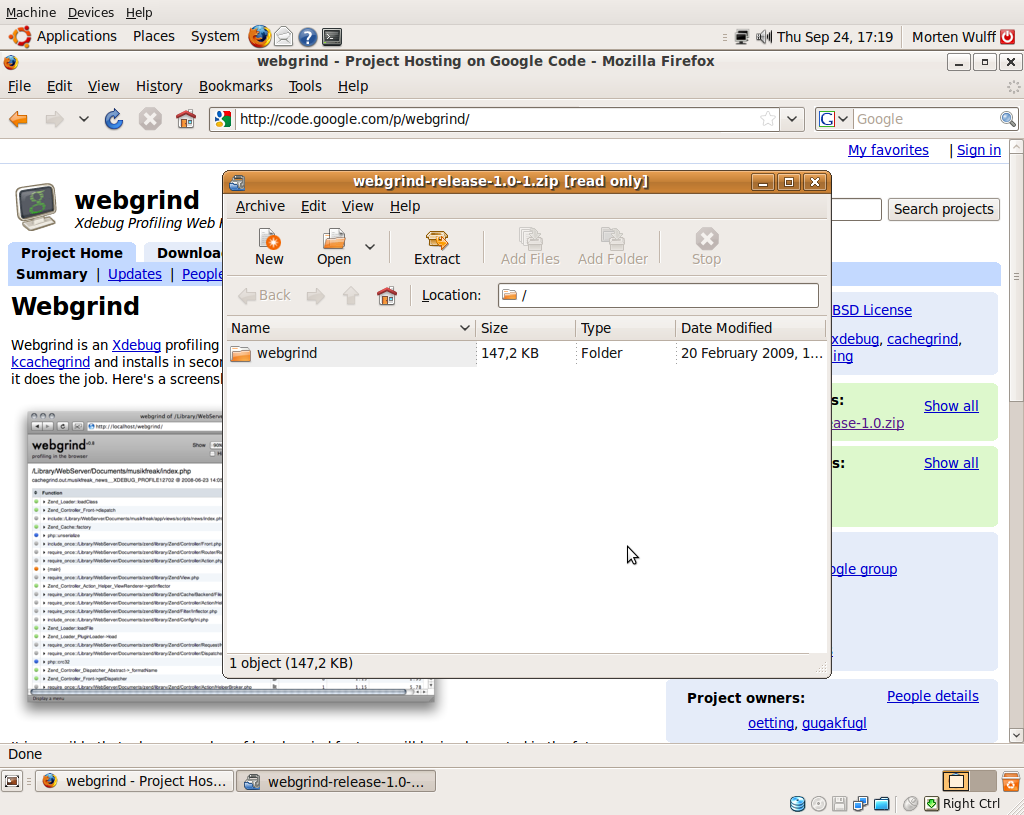
Task: Expand the URL bar dropdown
Action: click(792, 119)
